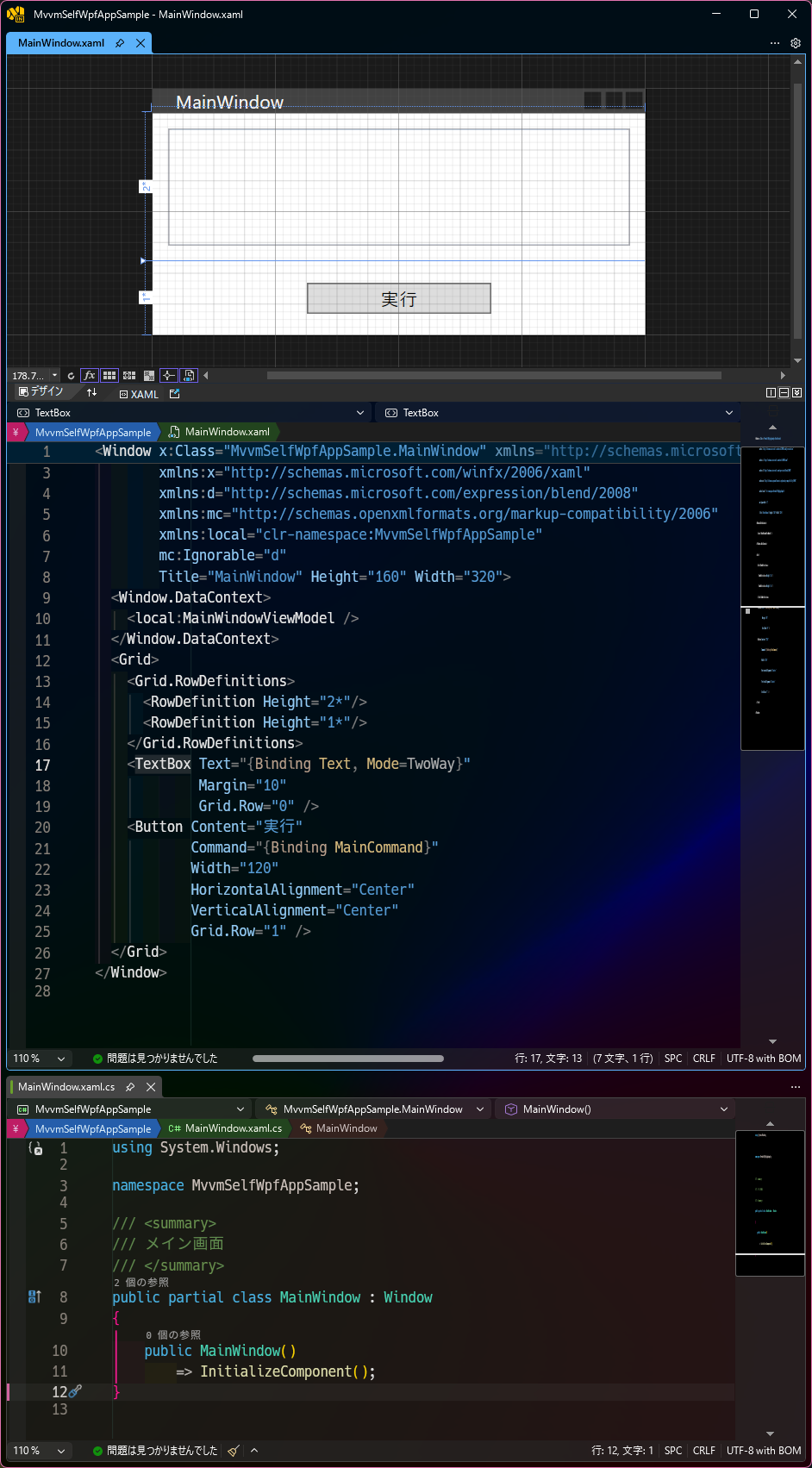Viewport: 812px width, 1468px height.
Task: Click the 行: 17, 文字: 13 position indicator
Action: pos(548,1059)
